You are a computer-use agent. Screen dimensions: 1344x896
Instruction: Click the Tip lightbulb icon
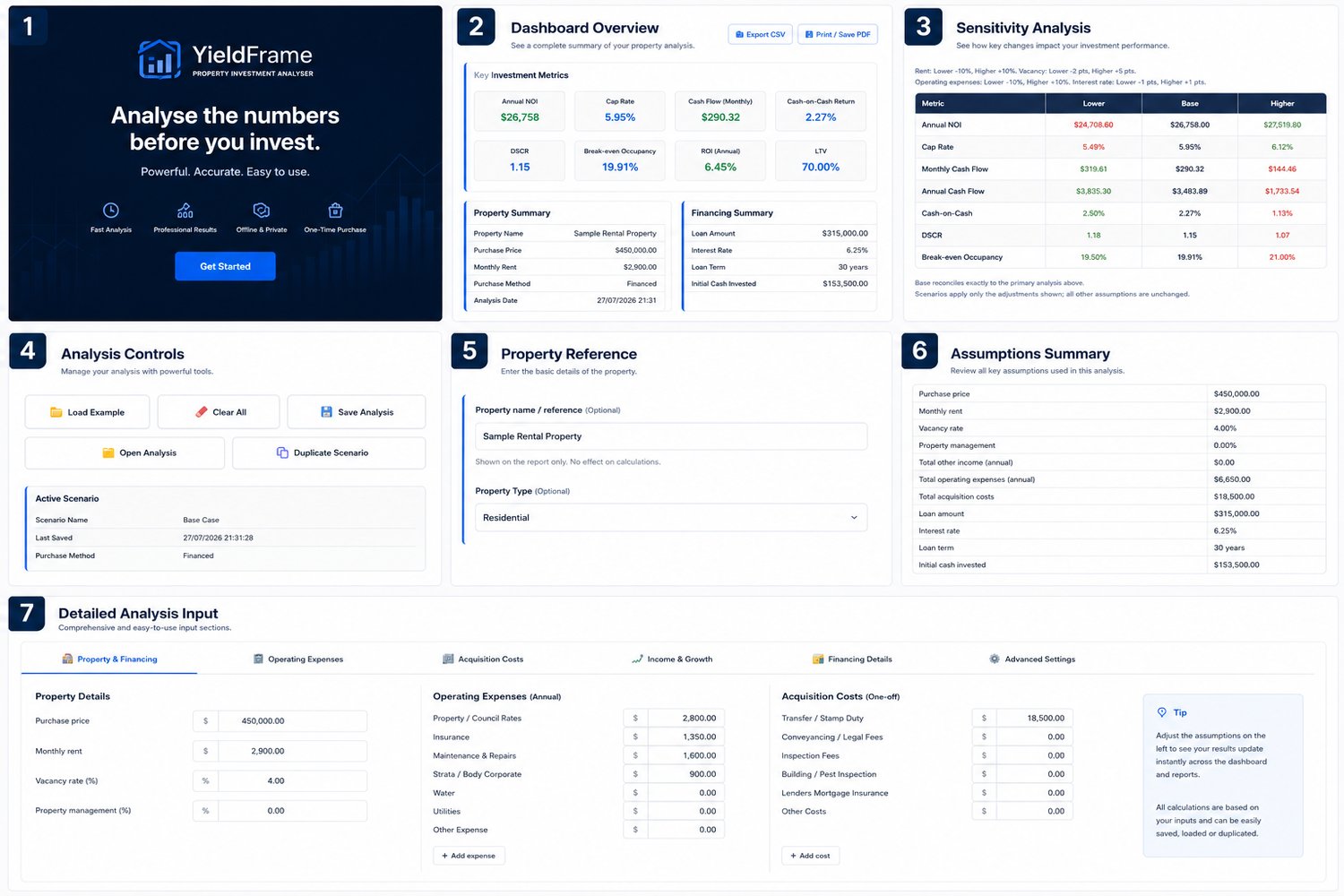click(1162, 712)
